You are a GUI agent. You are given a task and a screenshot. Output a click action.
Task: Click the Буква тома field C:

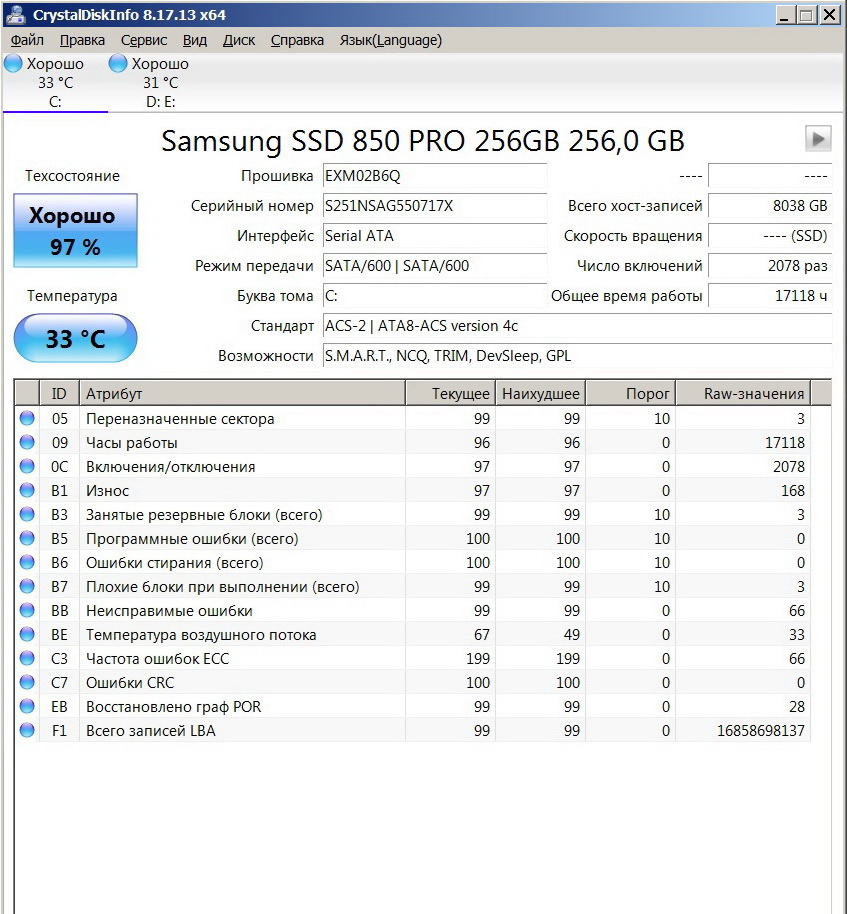pos(435,296)
